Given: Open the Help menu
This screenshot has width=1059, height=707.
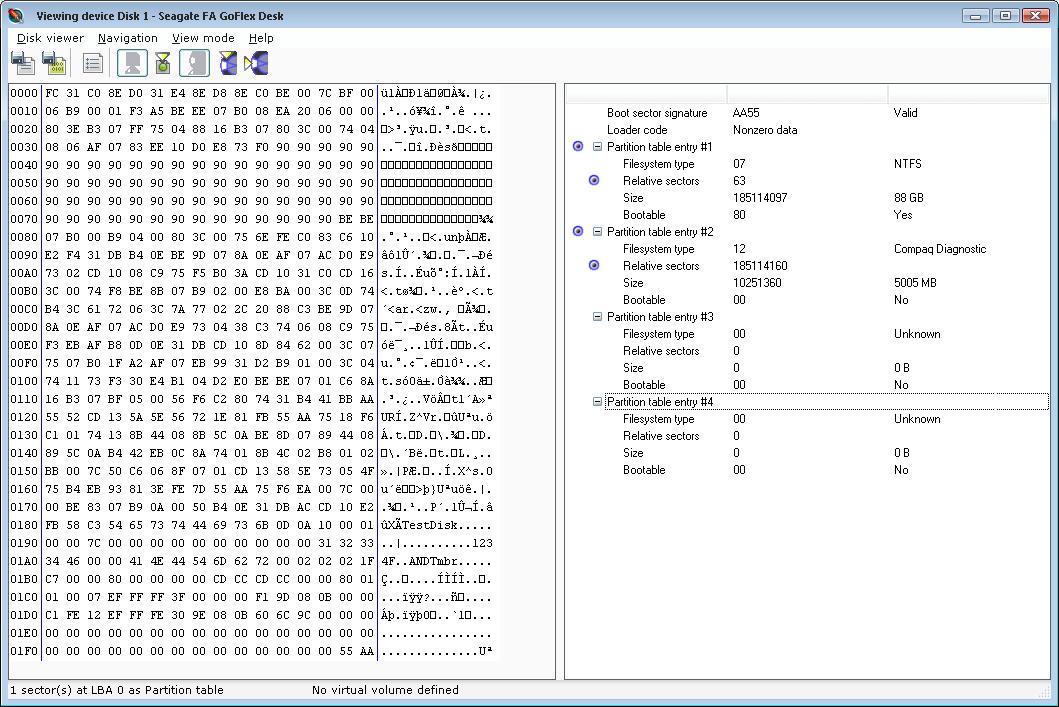Looking at the screenshot, I should pyautogui.click(x=261, y=38).
